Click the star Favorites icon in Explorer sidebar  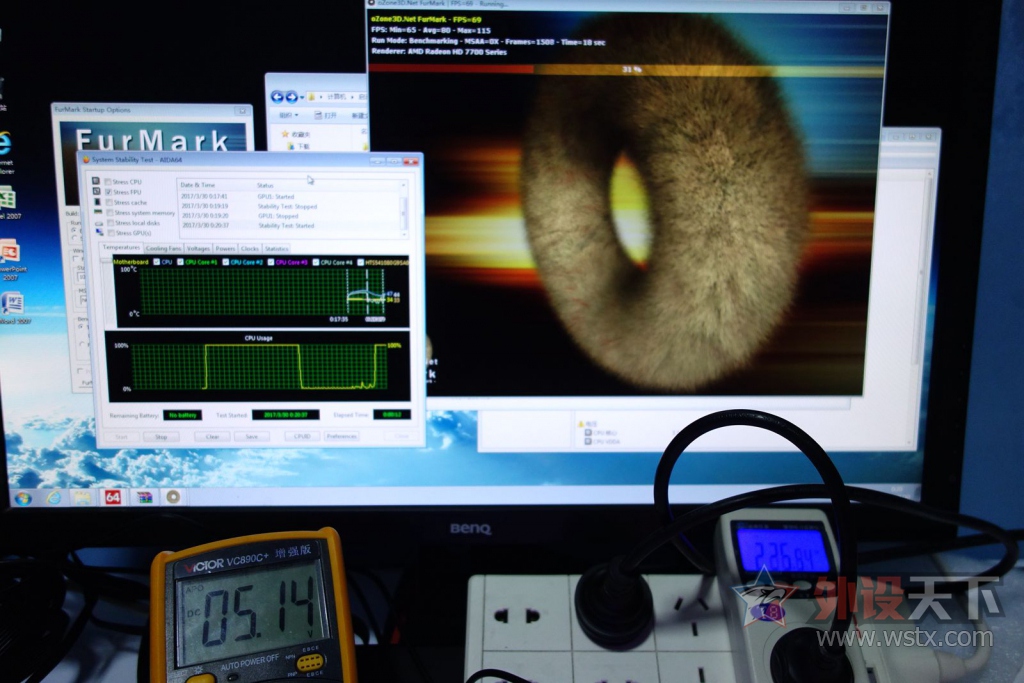(x=285, y=134)
